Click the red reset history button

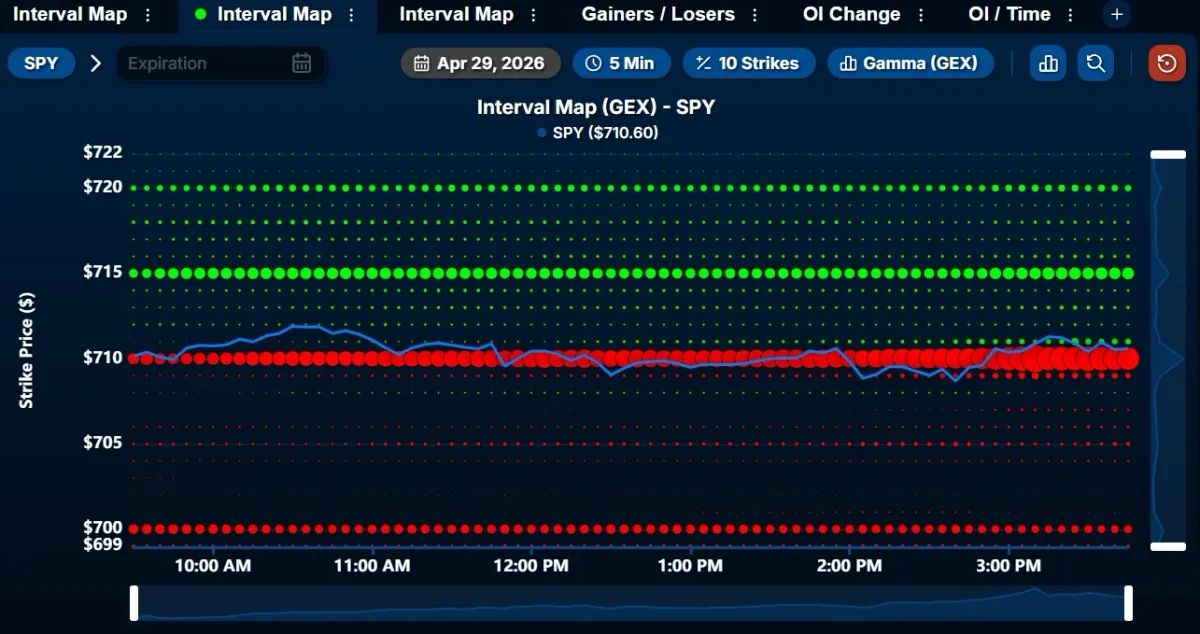click(x=1167, y=63)
